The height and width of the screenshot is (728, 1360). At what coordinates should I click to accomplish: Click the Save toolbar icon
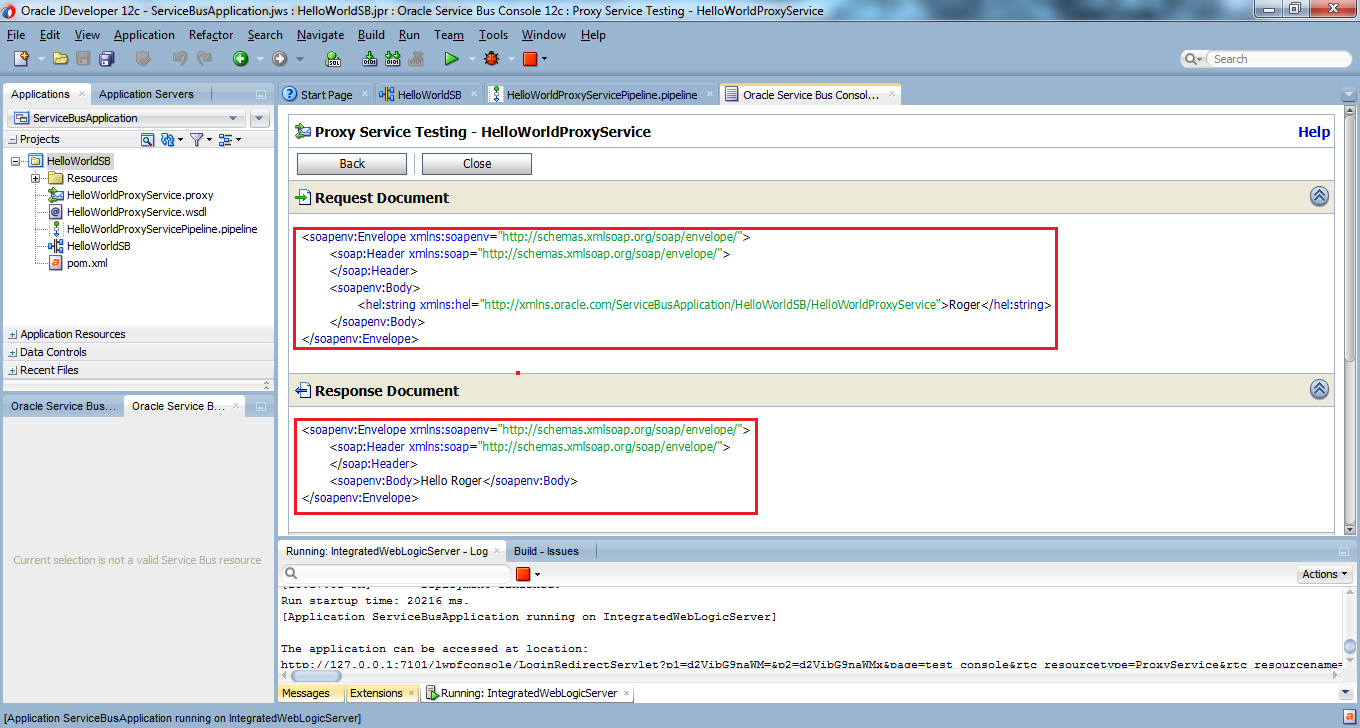point(83,59)
